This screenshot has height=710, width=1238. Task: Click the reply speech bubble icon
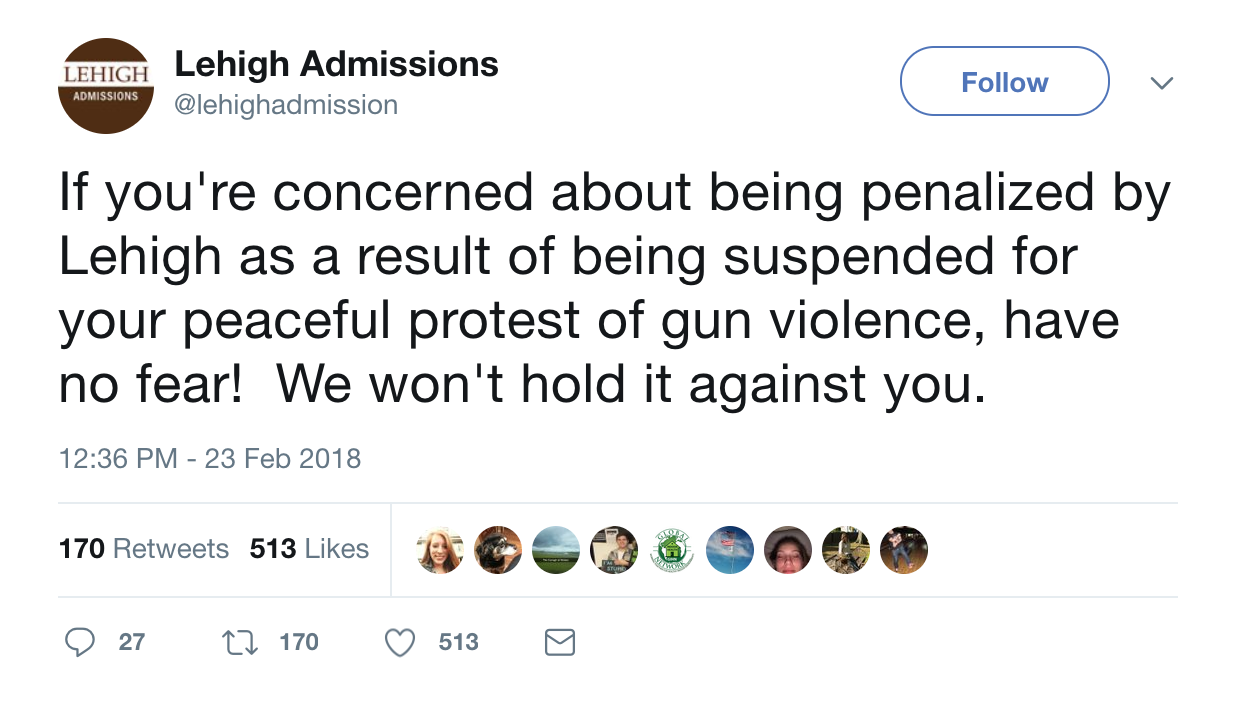pos(80,642)
